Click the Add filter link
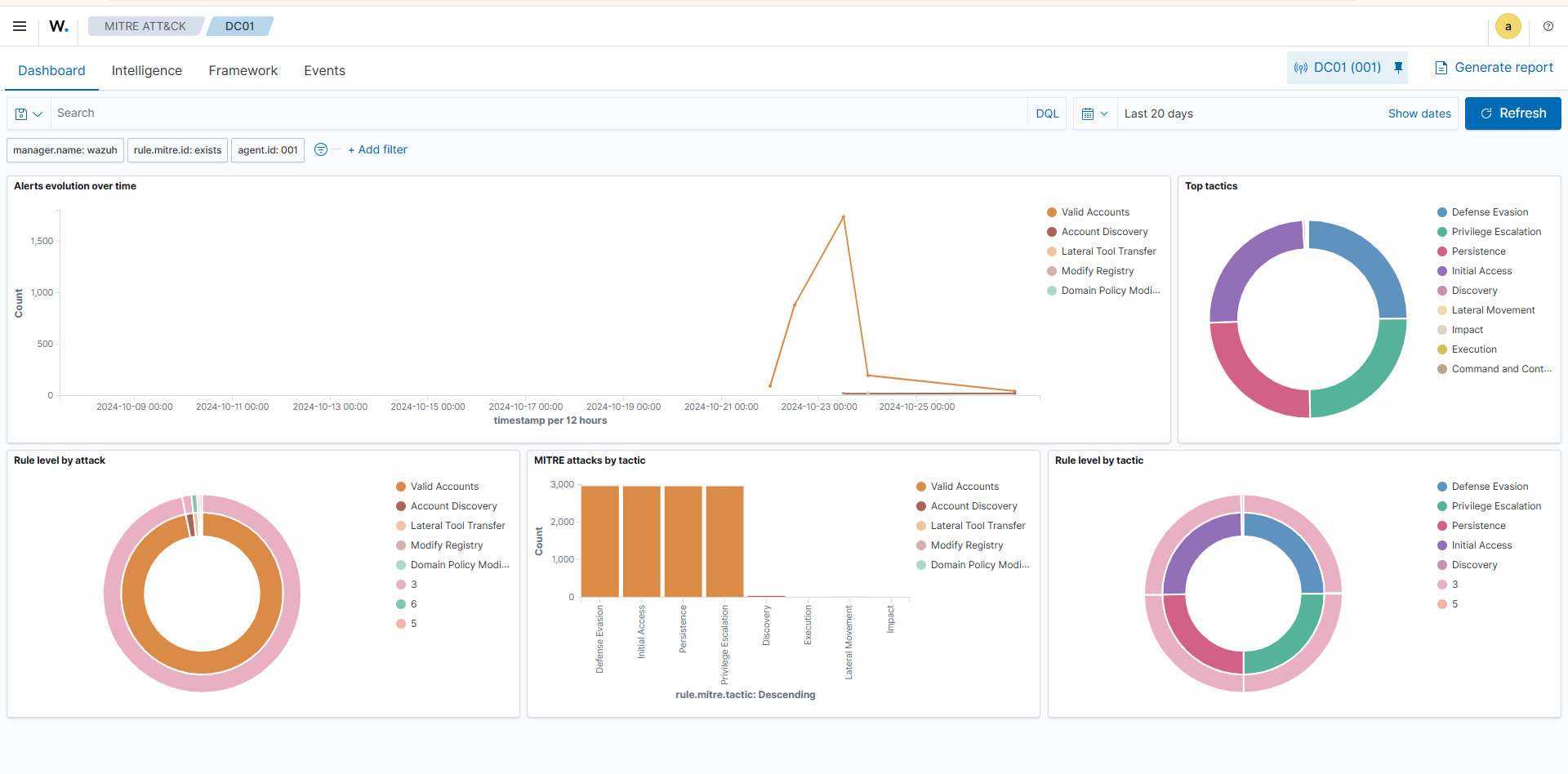 pos(377,149)
